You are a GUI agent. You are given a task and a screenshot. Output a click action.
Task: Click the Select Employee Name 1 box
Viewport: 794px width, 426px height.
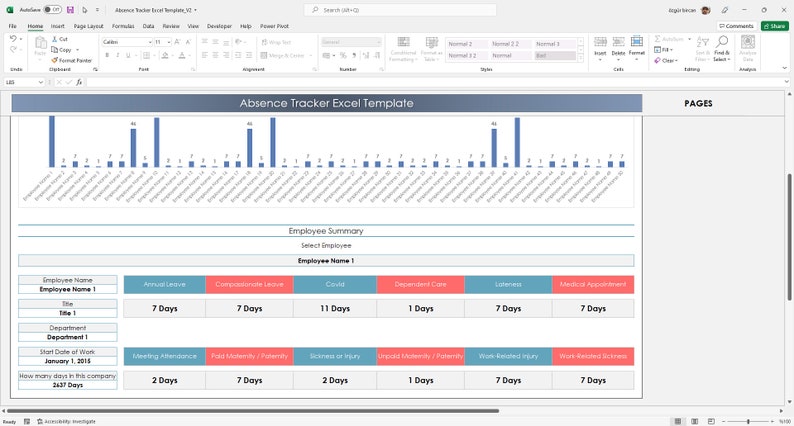326,260
